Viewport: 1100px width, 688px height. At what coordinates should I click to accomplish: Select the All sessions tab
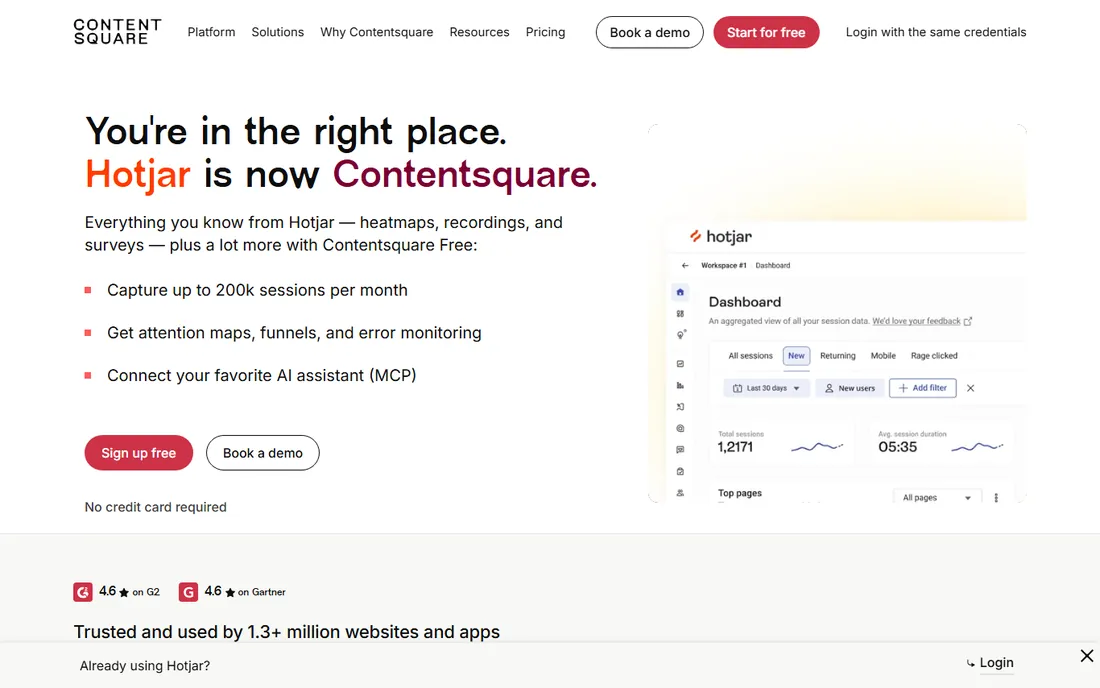coord(750,356)
